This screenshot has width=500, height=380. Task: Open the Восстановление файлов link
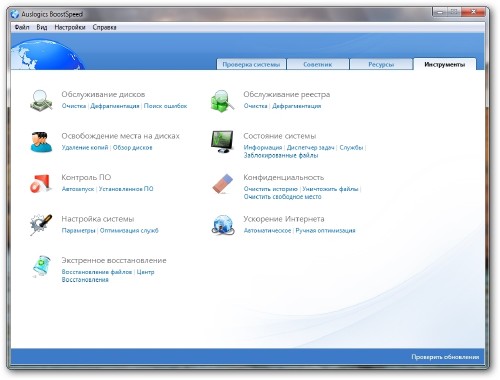tap(97, 272)
